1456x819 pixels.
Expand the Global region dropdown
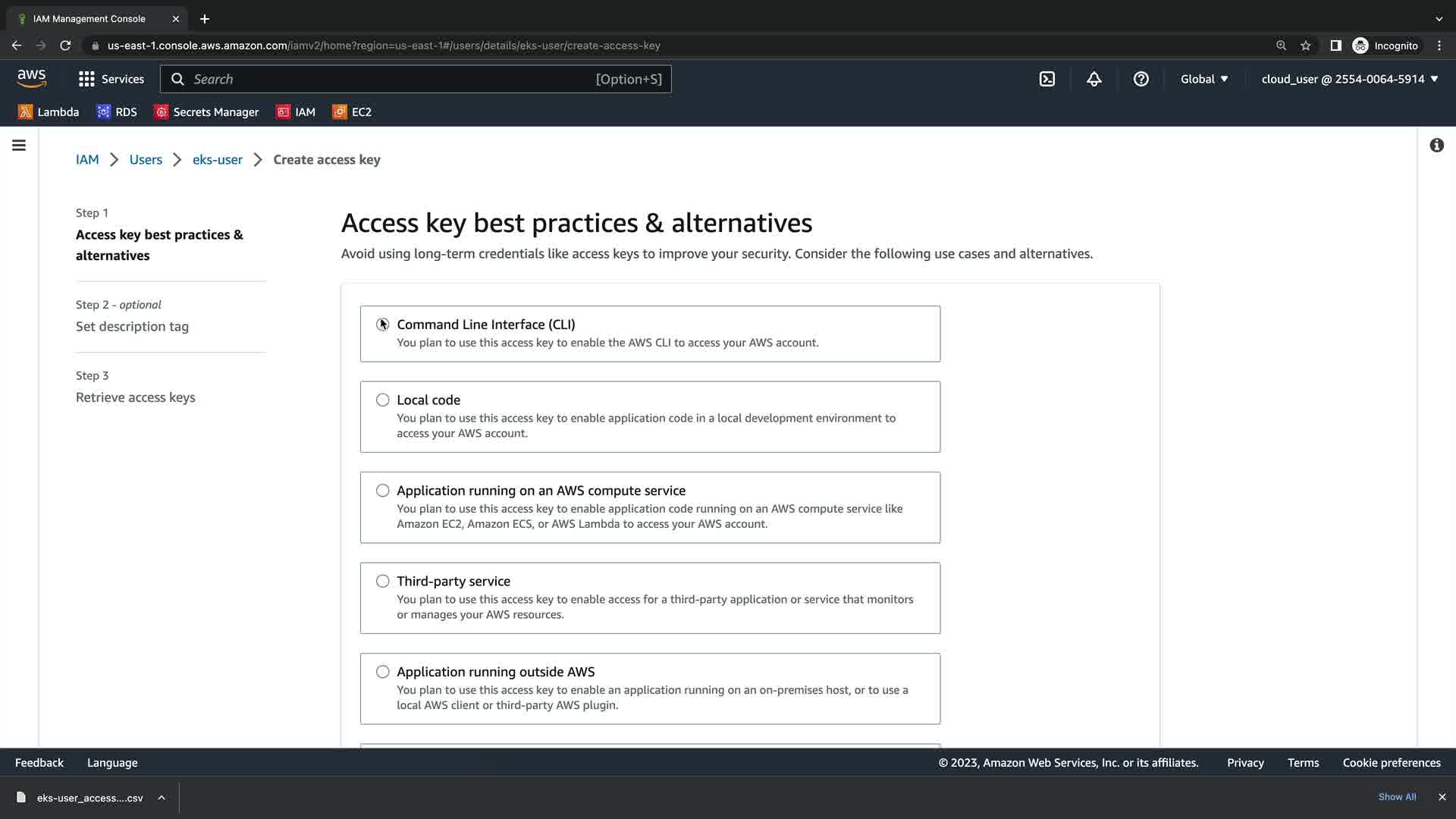pos(1204,79)
